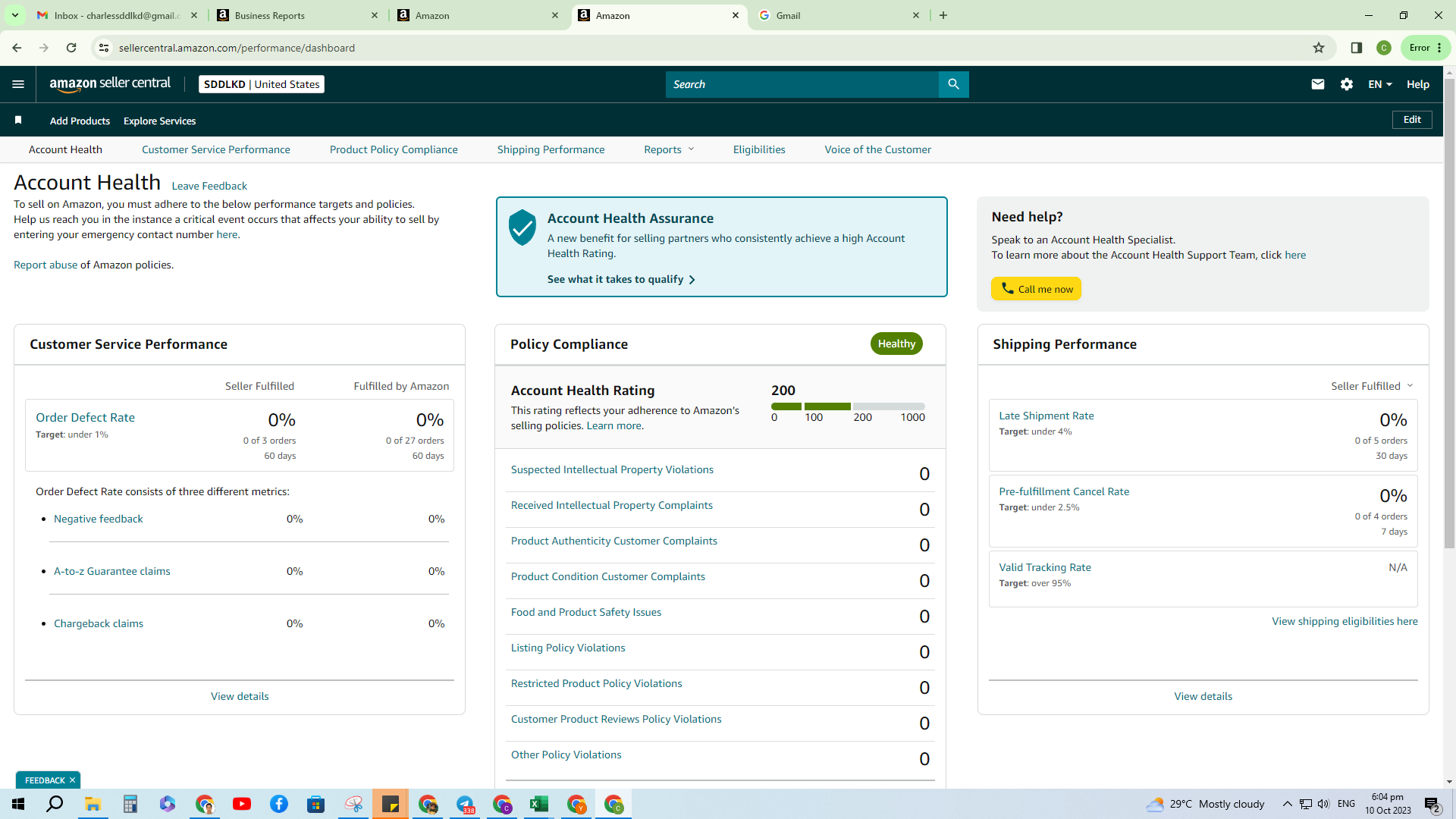
Task: View site information icon in address bar
Action: click(104, 48)
